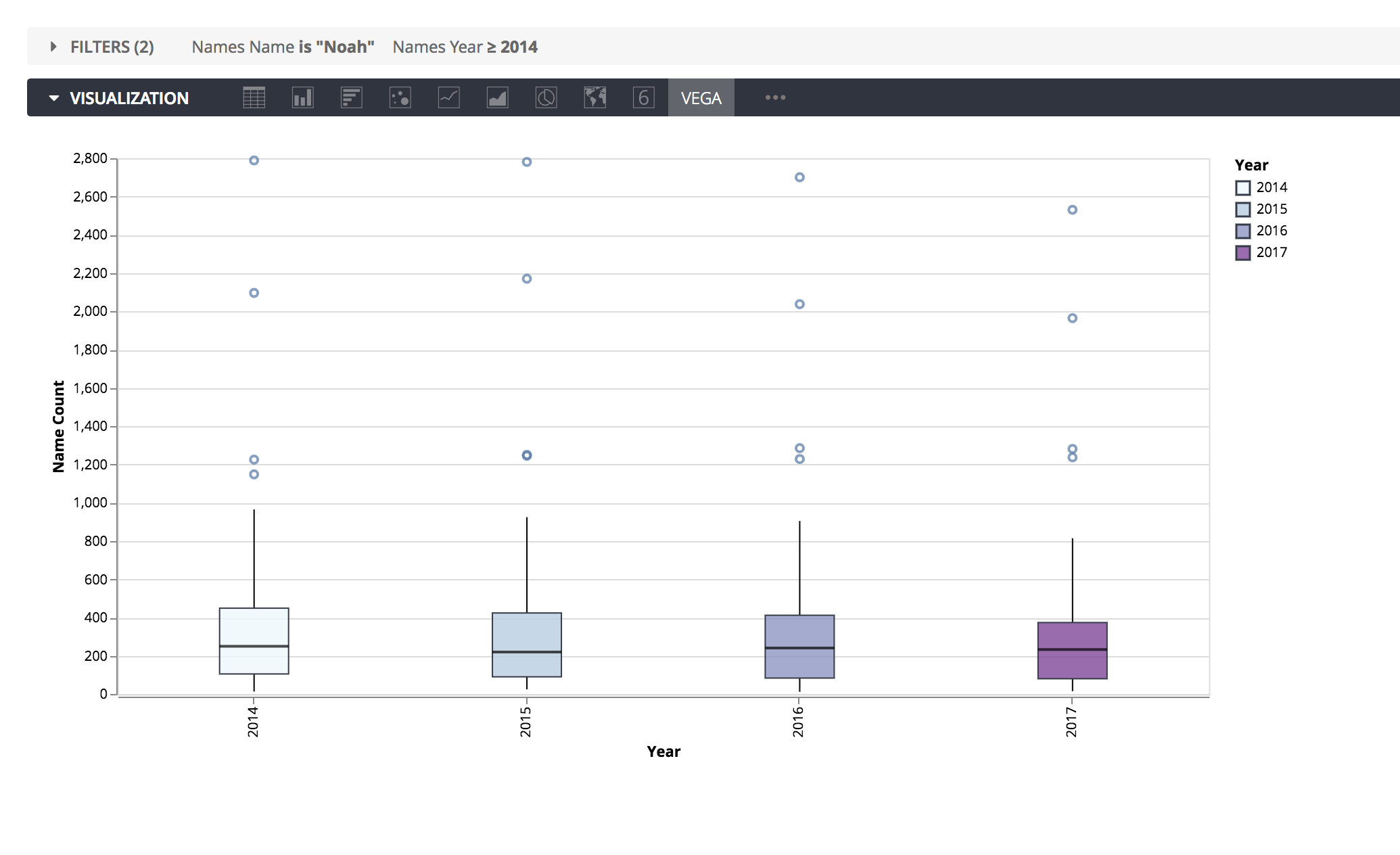Pick the area chart icon

pos(497,98)
